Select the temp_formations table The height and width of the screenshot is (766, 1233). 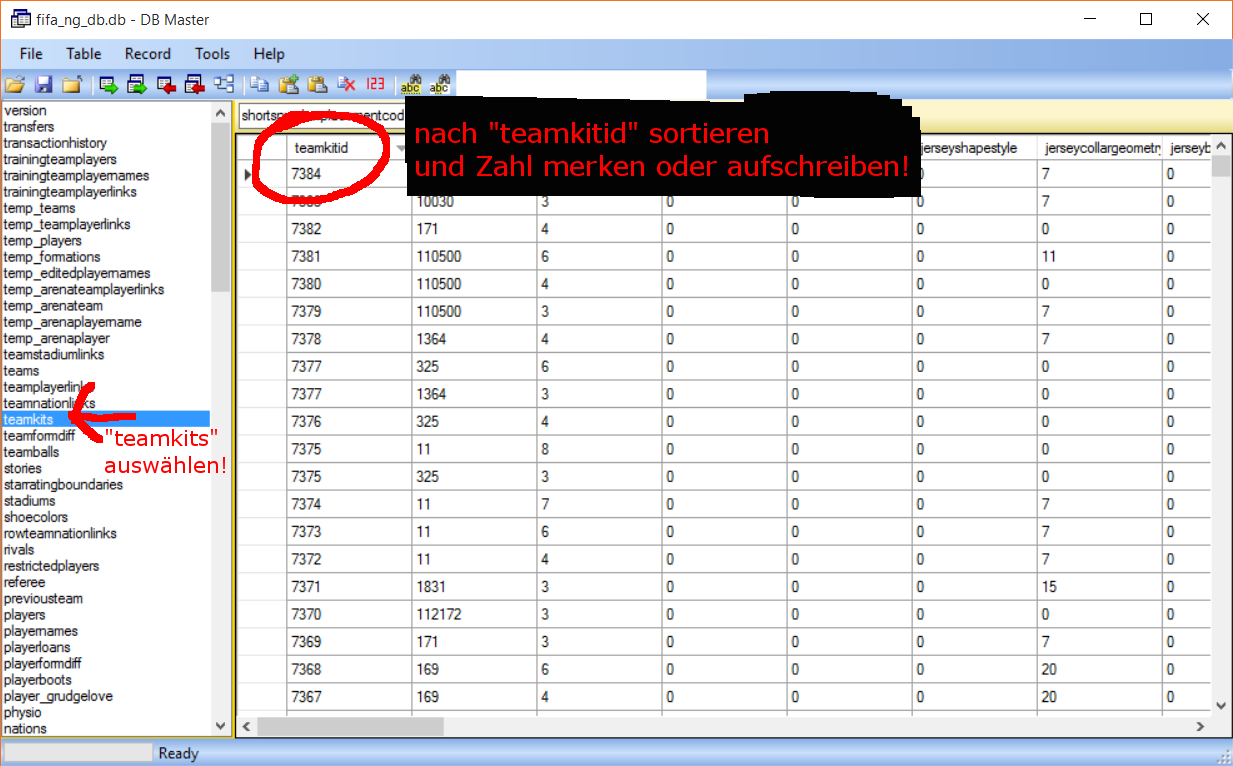click(52, 257)
